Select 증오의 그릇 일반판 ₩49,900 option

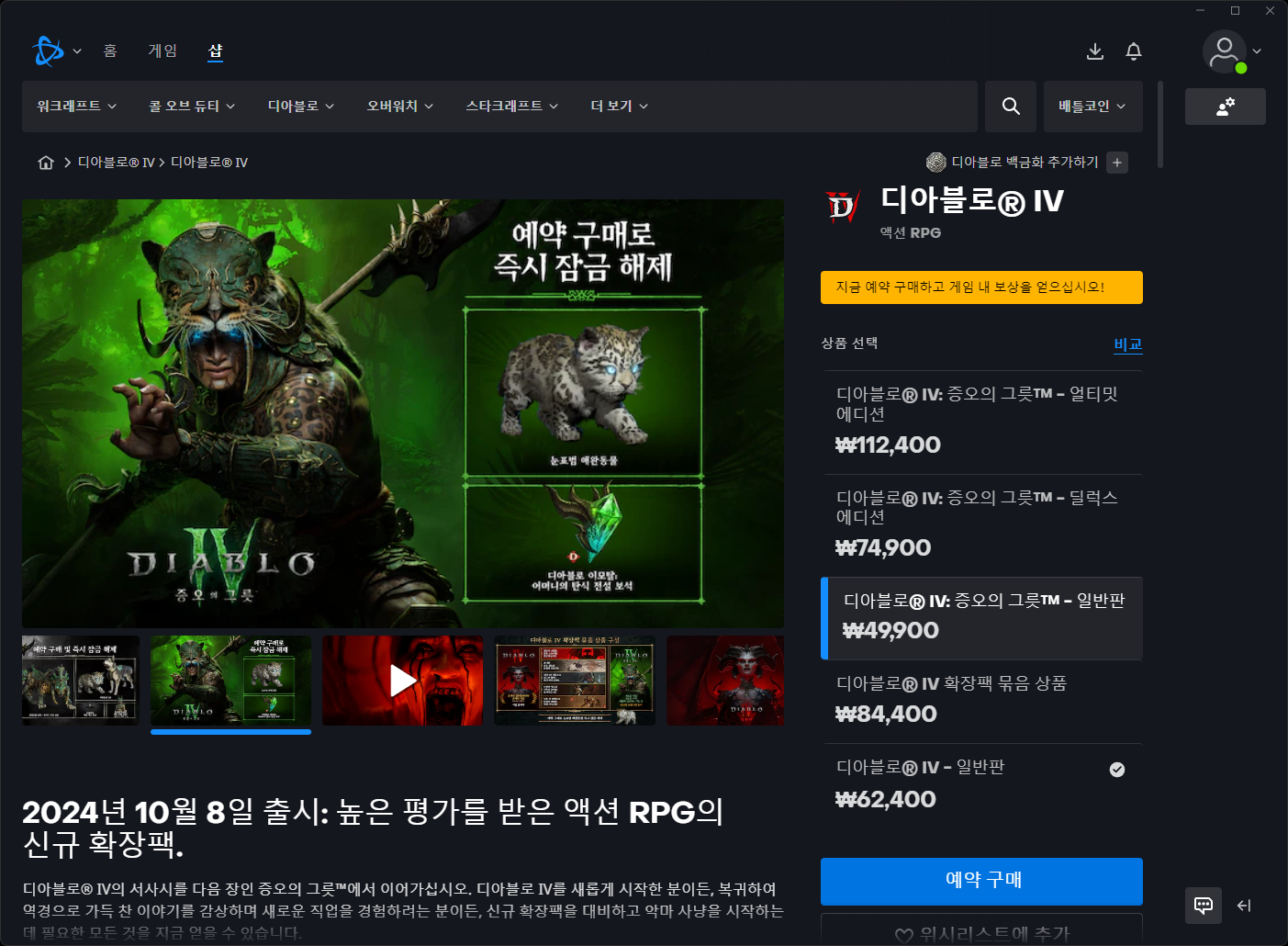coord(981,618)
